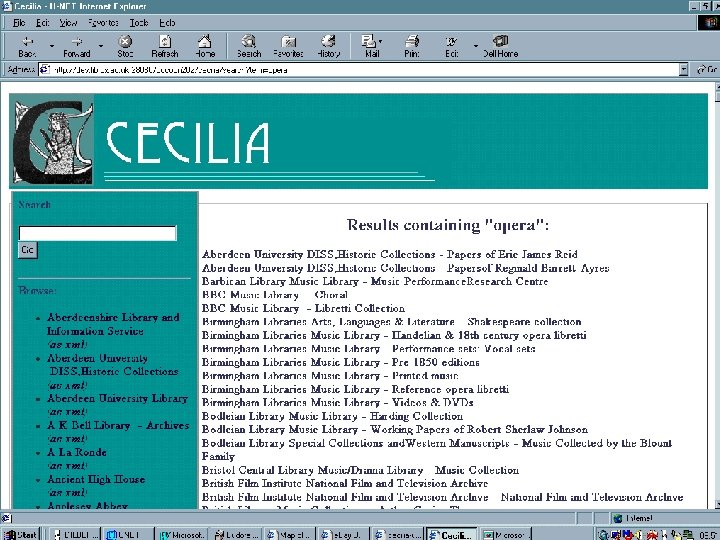
Task: Click the Go button next to address bar
Action: pyautogui.click(x=707, y=70)
